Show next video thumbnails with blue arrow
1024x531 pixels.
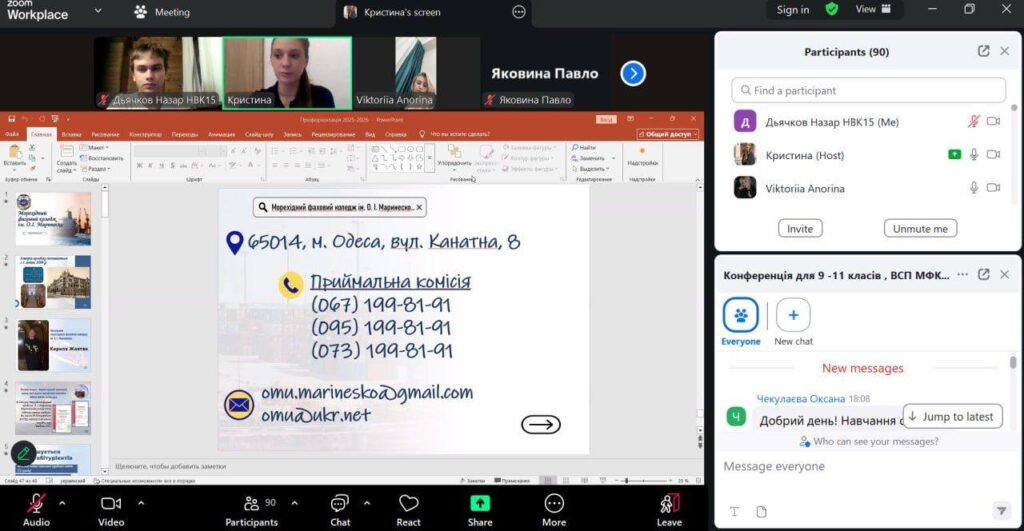633,73
